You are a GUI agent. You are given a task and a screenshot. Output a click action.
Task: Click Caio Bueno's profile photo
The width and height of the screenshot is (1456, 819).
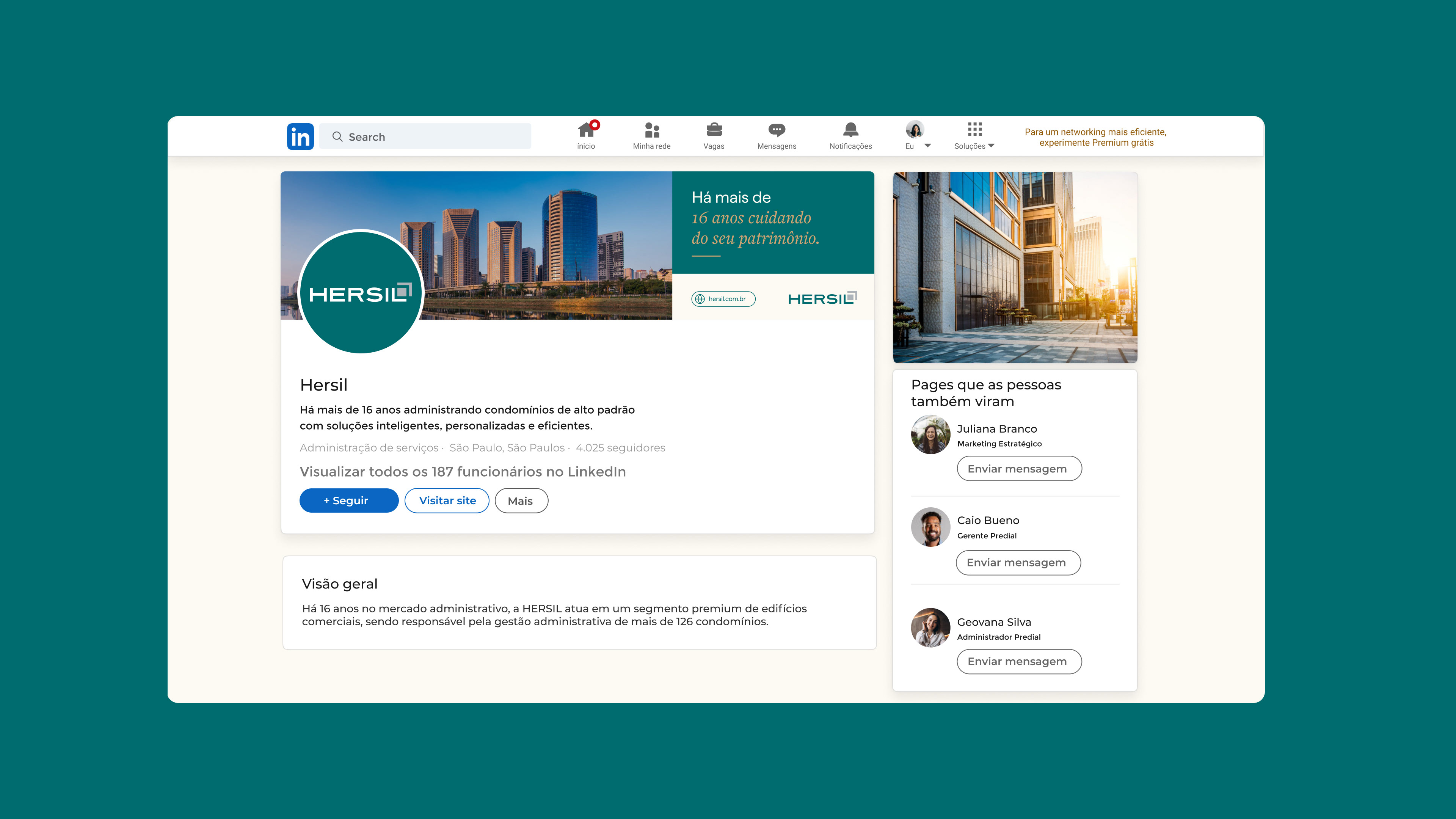[x=930, y=527]
